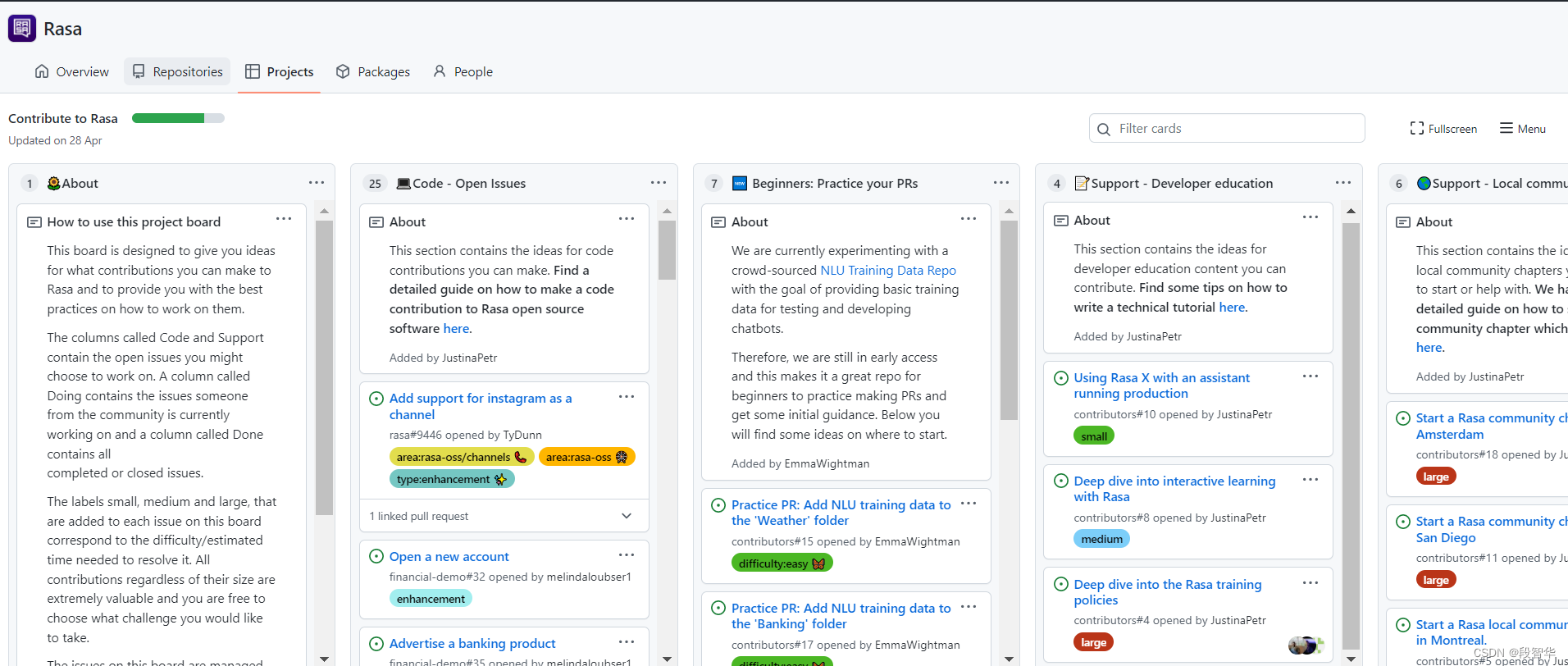Open options for How to use this project board note

pos(284,218)
